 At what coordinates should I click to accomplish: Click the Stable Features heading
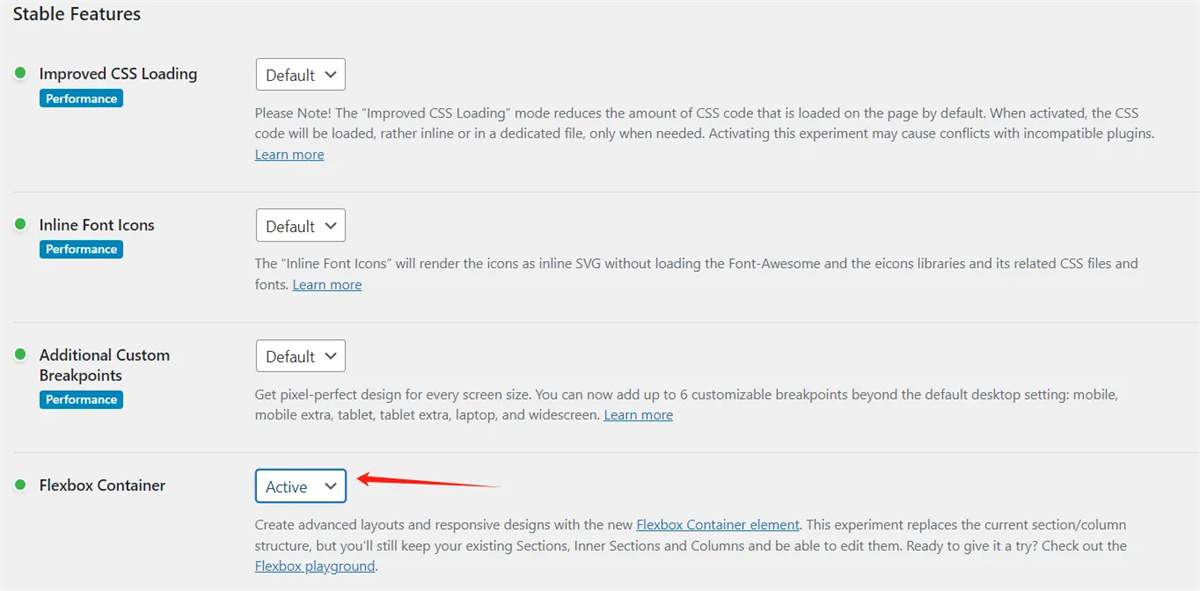click(77, 14)
